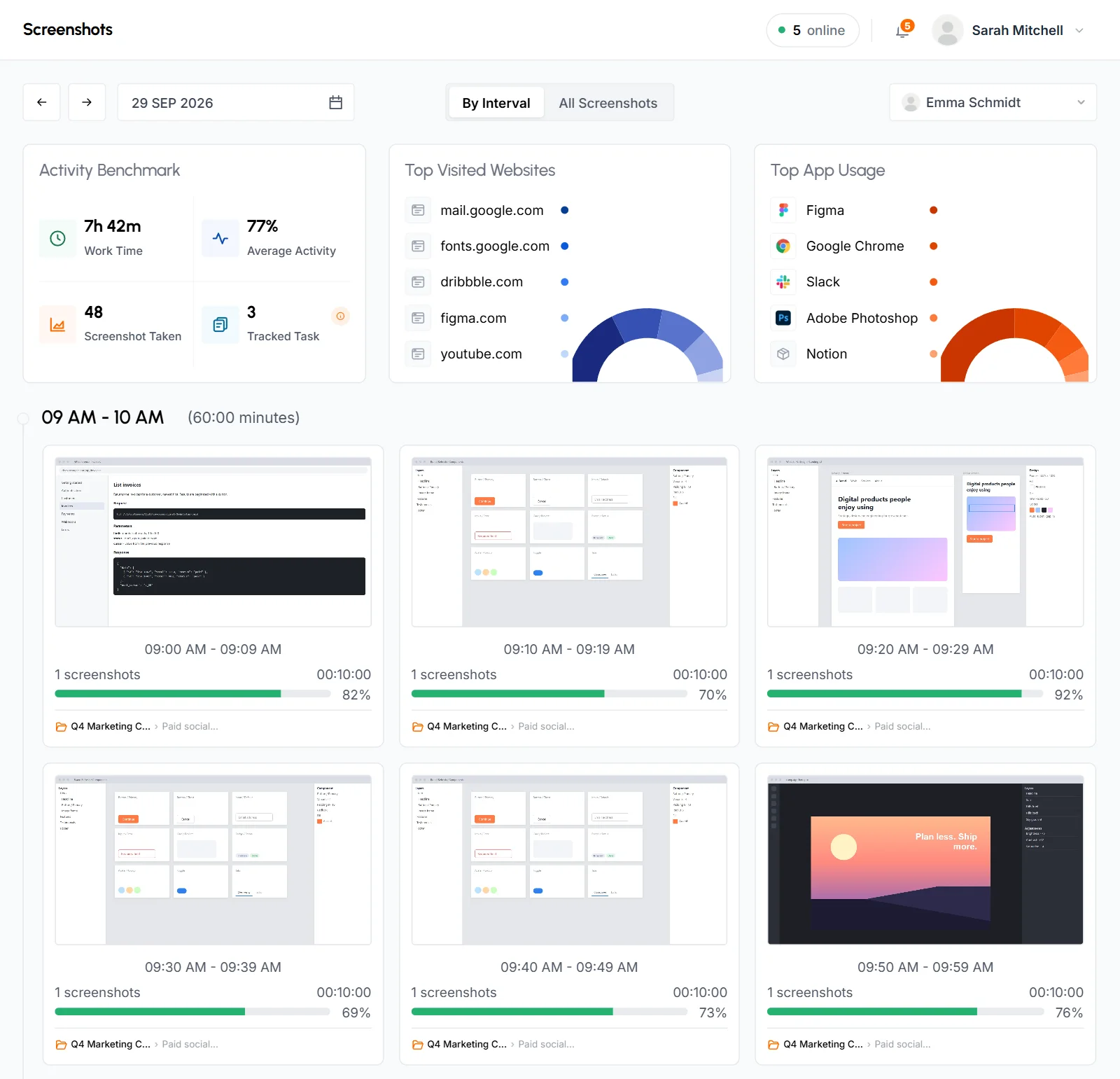
Task: Click the Slack legend color dot
Action: click(933, 282)
